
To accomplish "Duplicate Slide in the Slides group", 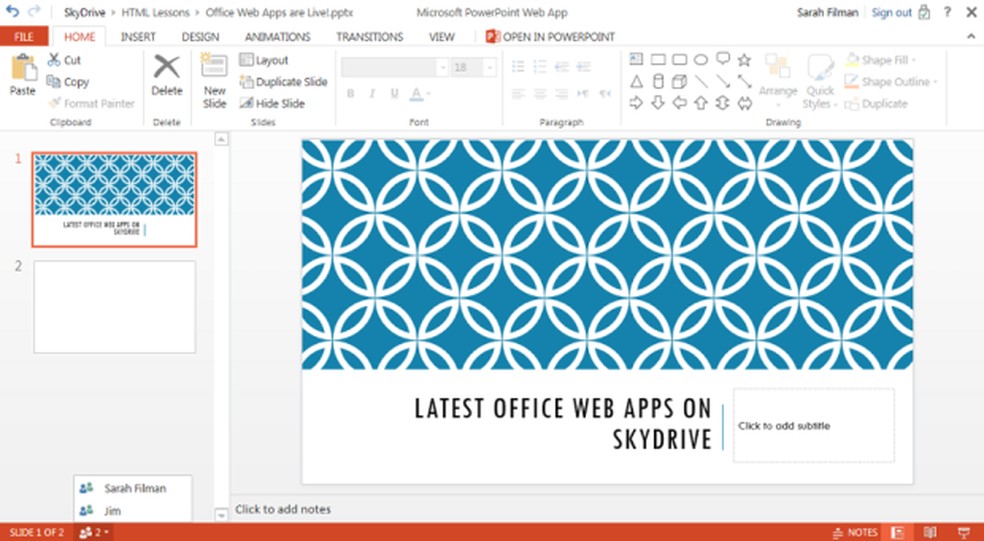I will [x=284, y=82].
